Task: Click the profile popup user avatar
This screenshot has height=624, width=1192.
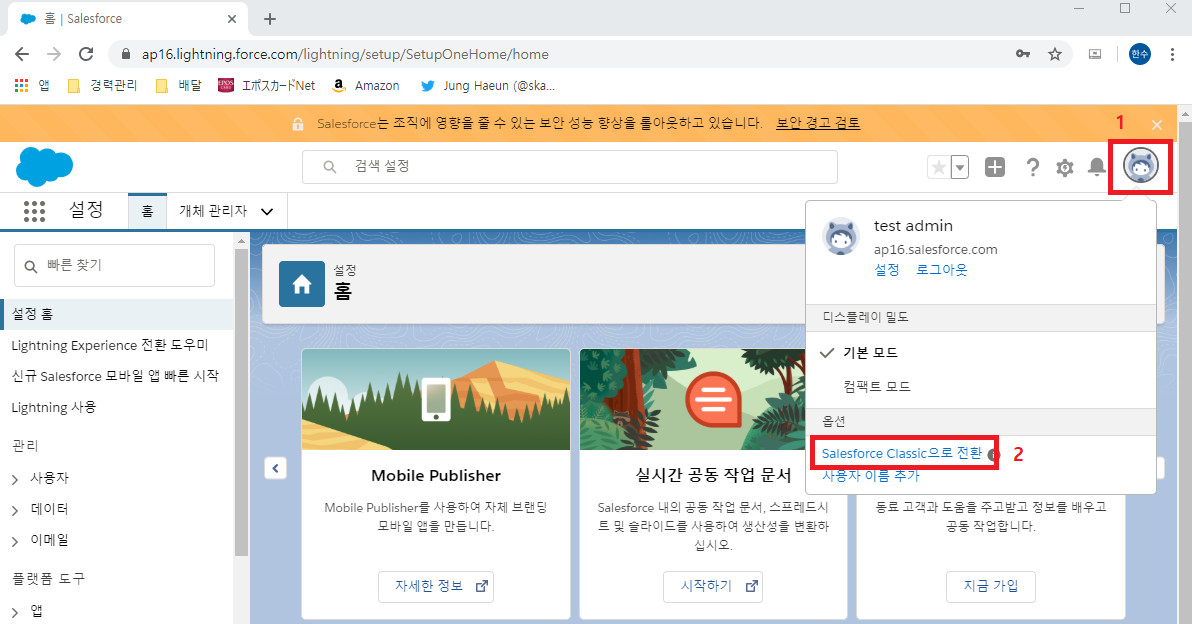Action: pos(841,236)
